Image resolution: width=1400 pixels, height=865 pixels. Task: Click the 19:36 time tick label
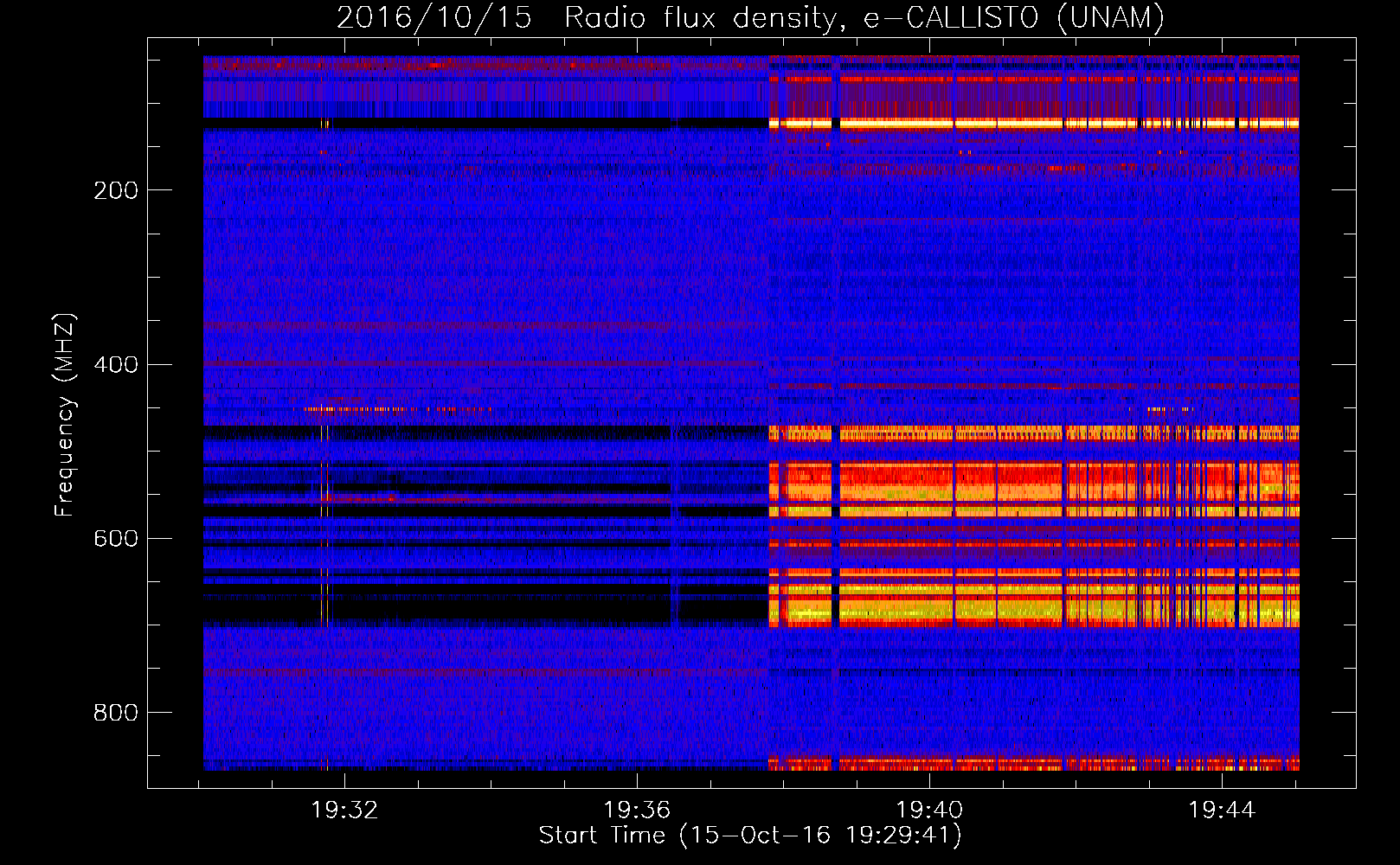[637, 810]
